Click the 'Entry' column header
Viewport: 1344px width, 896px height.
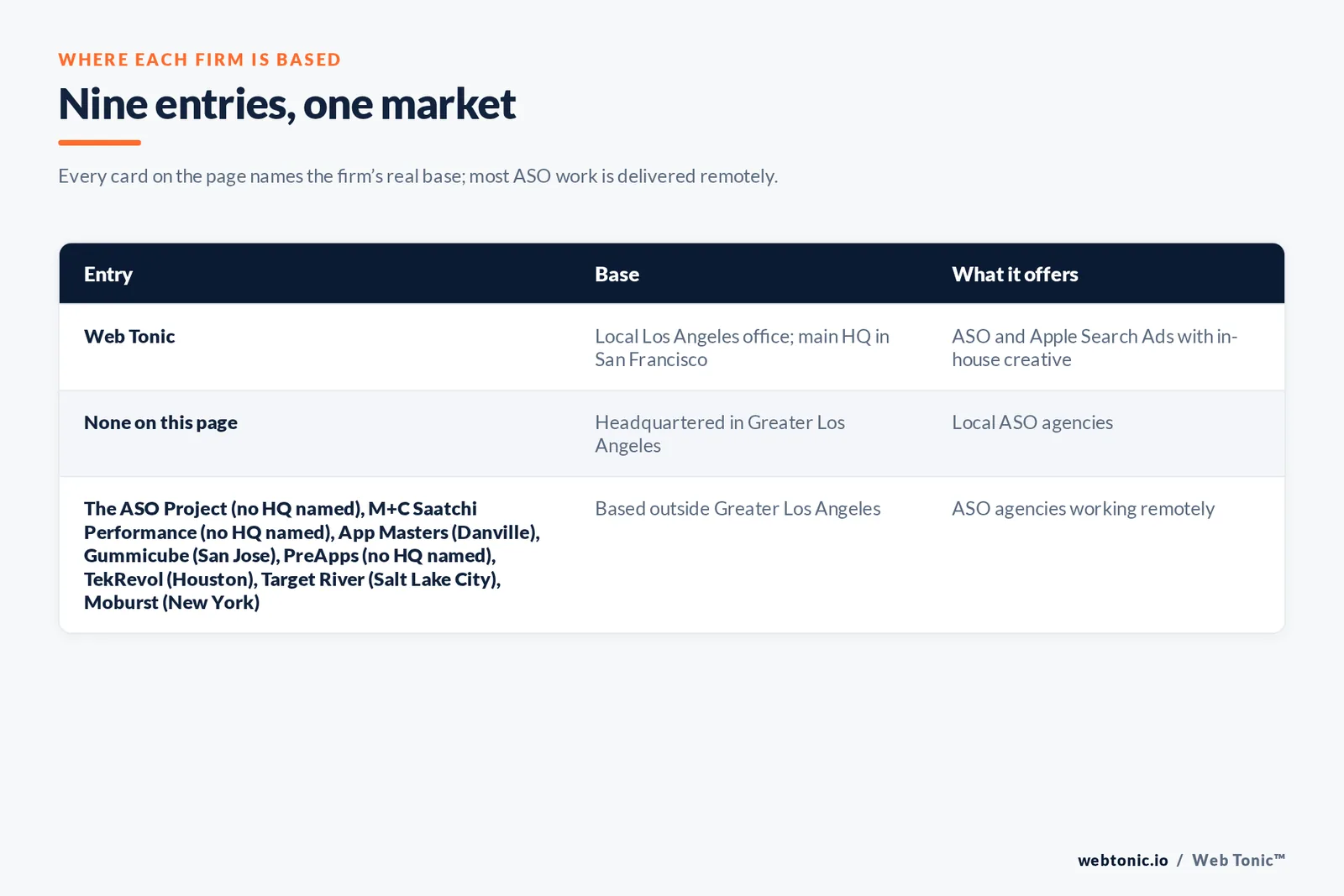coord(108,275)
